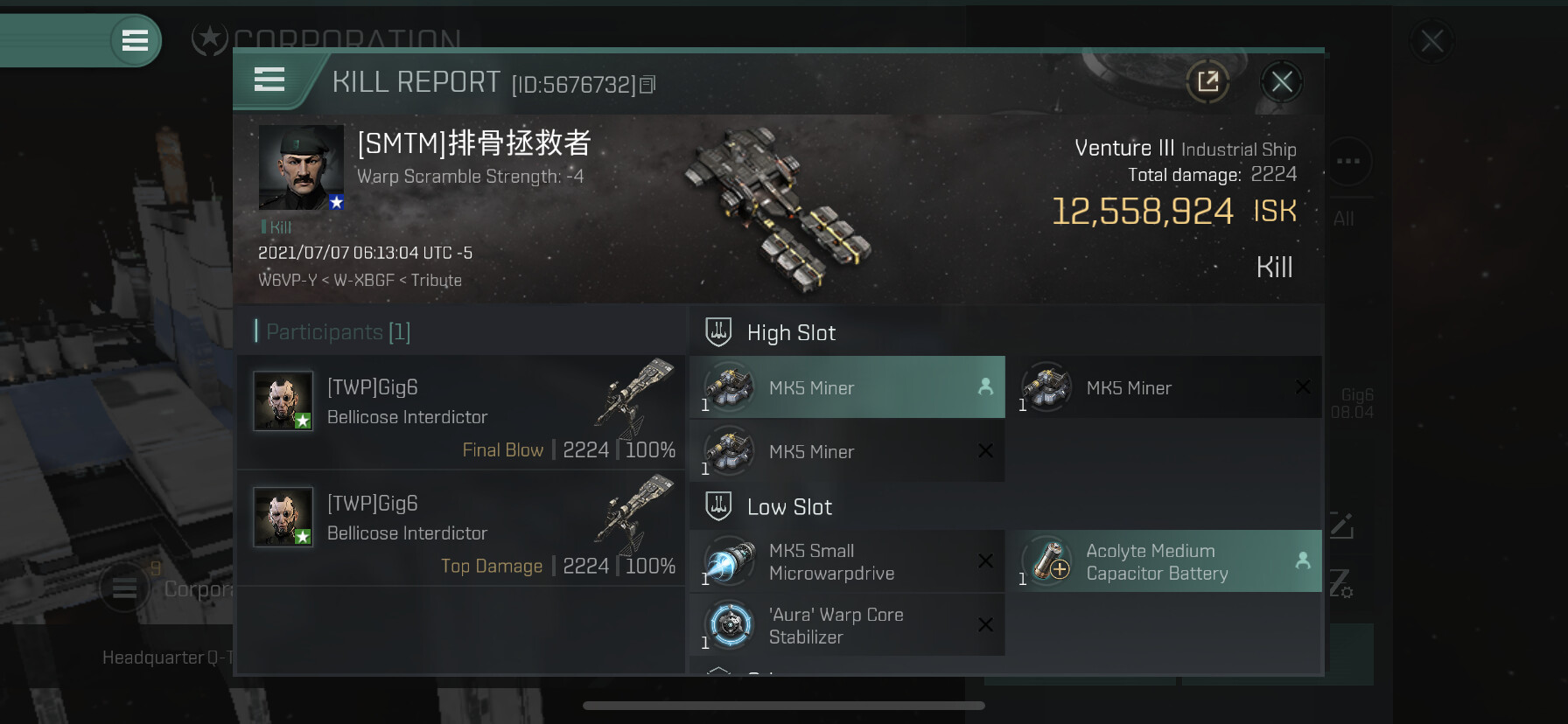Click the Low Slot section header
Screen dimensions: 1568x724
pos(789,507)
